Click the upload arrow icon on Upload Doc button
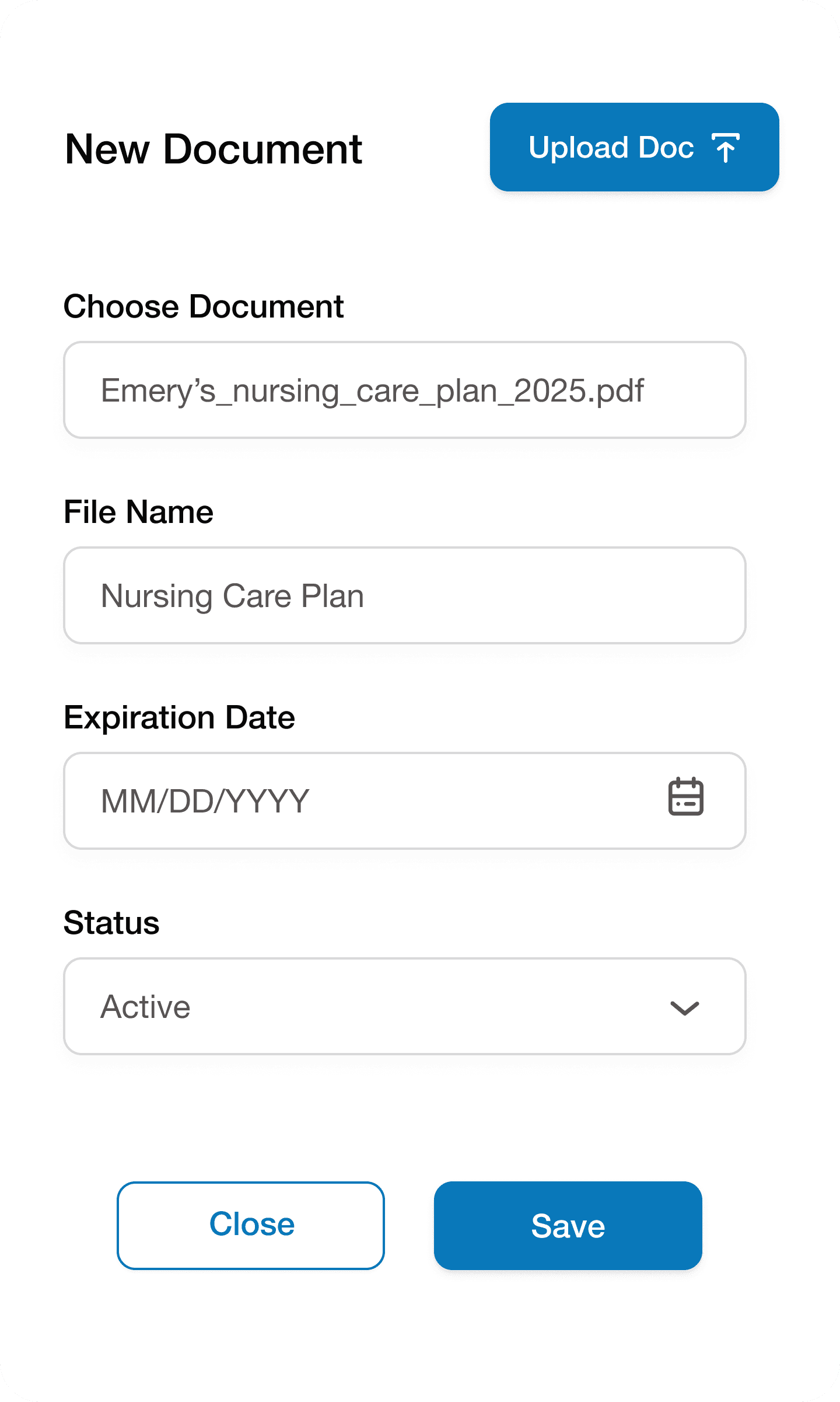 [x=726, y=148]
